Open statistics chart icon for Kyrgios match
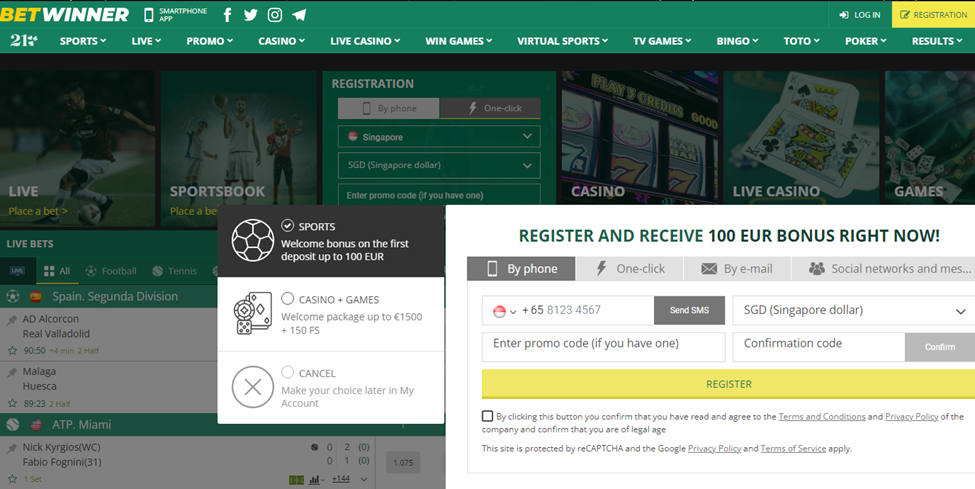Screen dimensions: 975x489 coord(316,479)
